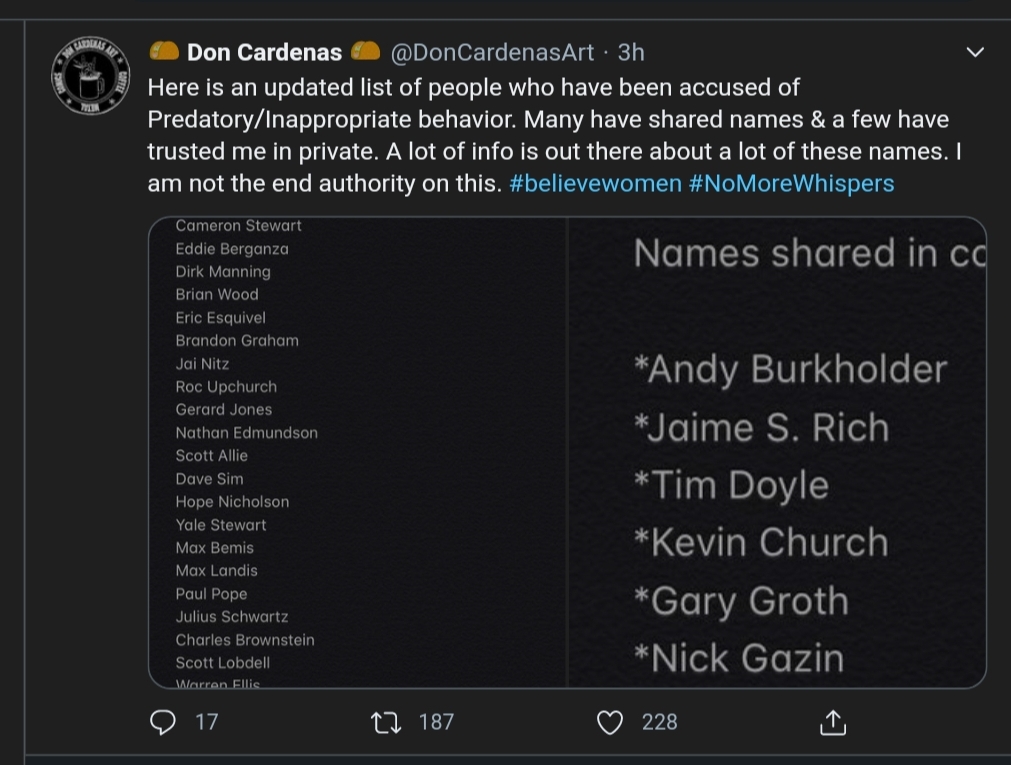Click the 187 retweets count
Image resolution: width=1011 pixels, height=765 pixels.
click(x=437, y=722)
